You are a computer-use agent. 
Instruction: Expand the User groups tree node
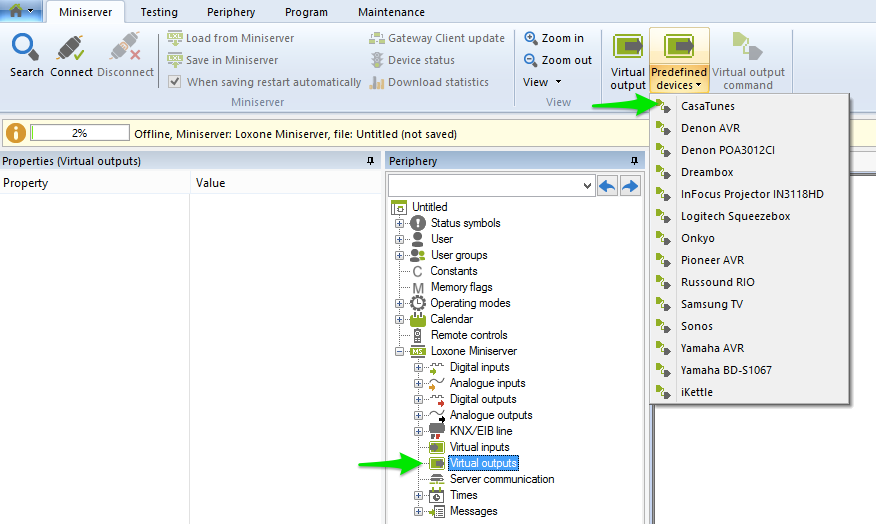(x=400, y=255)
